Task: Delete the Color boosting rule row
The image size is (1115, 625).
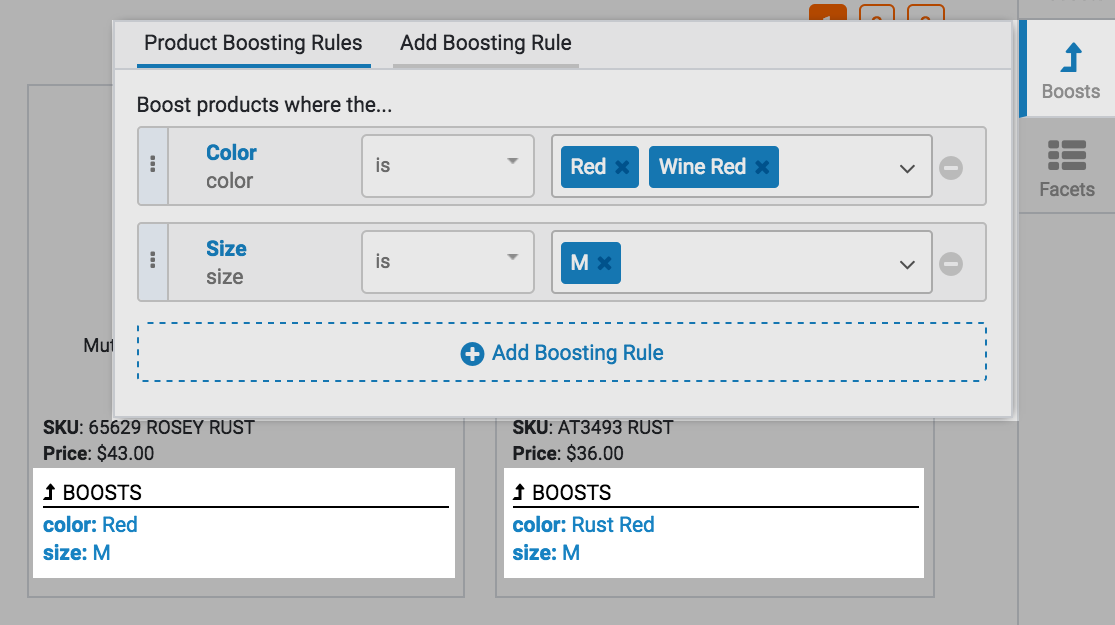Action: [x=951, y=168]
